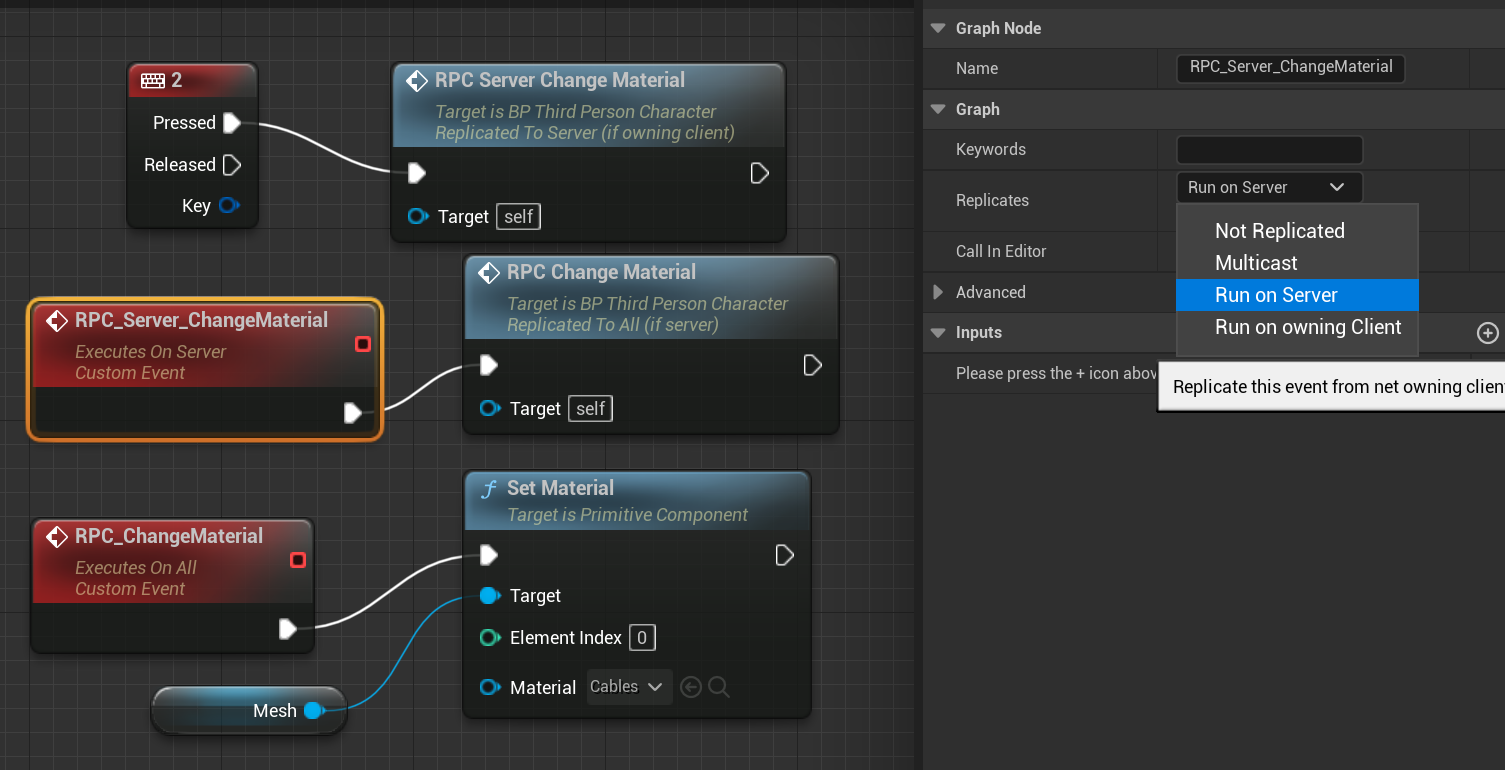Collapse the Graph section
The image size is (1505, 770).
(x=938, y=109)
